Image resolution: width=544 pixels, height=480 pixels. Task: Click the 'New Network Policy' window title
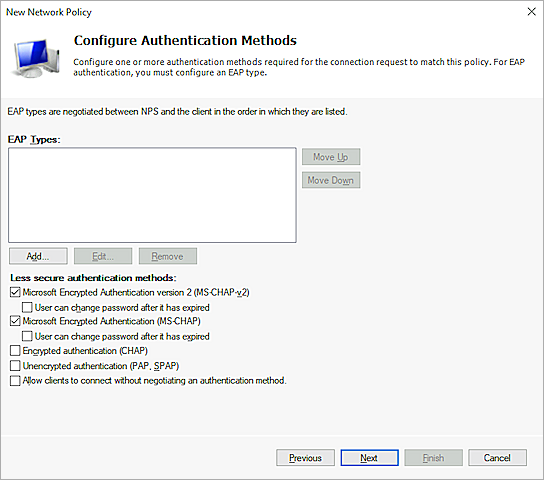(x=49, y=12)
